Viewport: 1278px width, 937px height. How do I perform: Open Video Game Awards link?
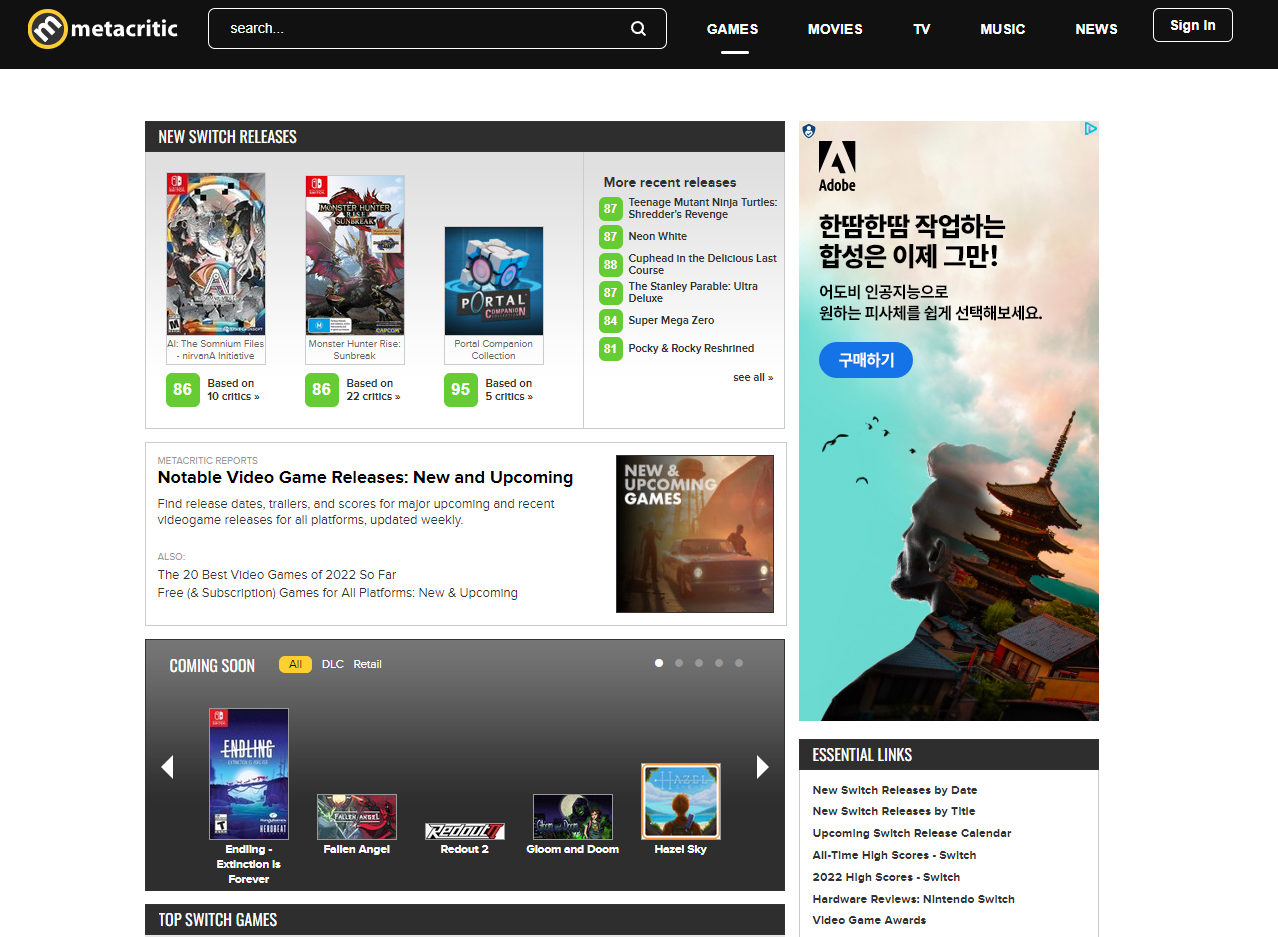[x=869, y=920]
